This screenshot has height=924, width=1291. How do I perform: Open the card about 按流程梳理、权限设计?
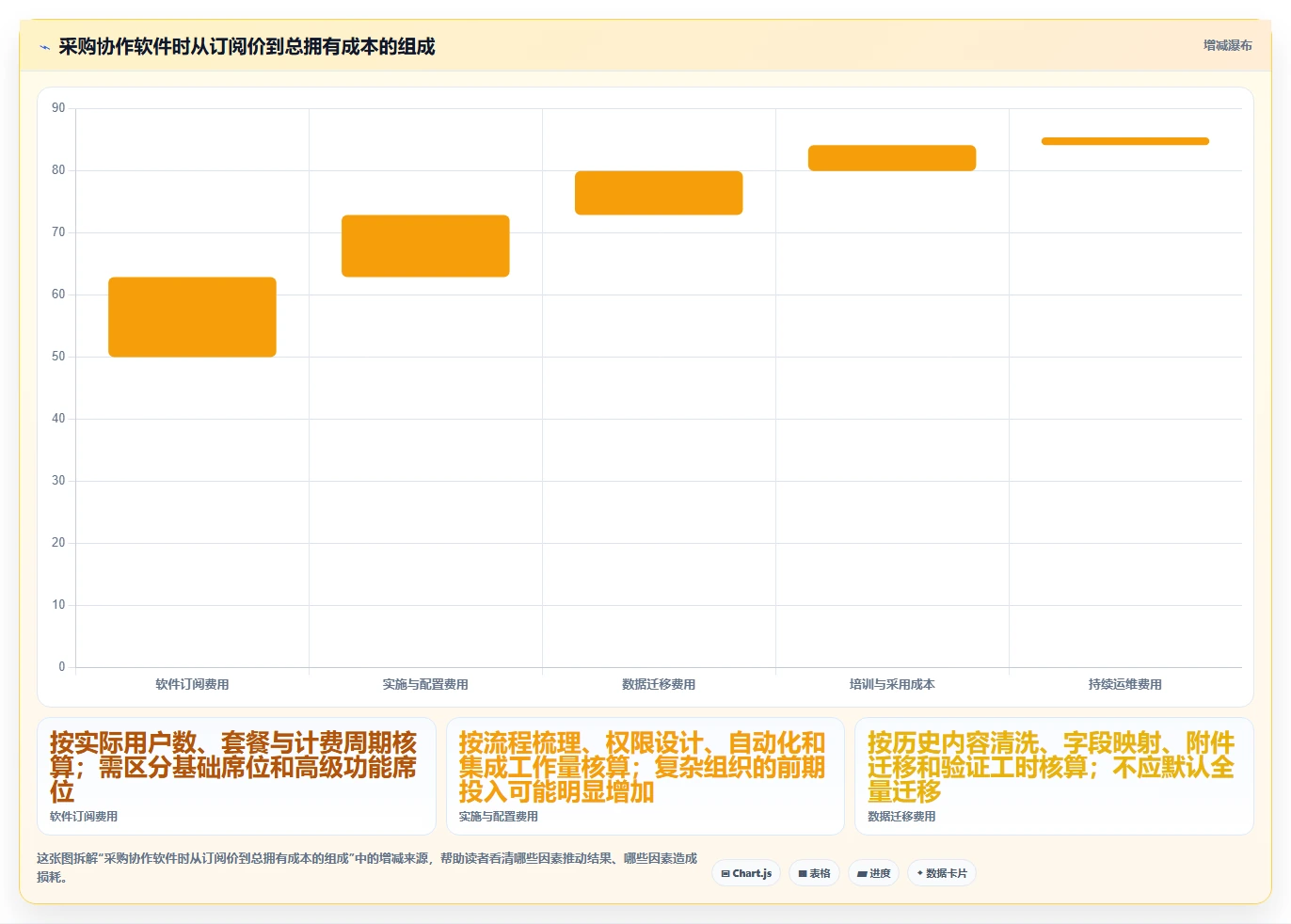tap(645, 776)
